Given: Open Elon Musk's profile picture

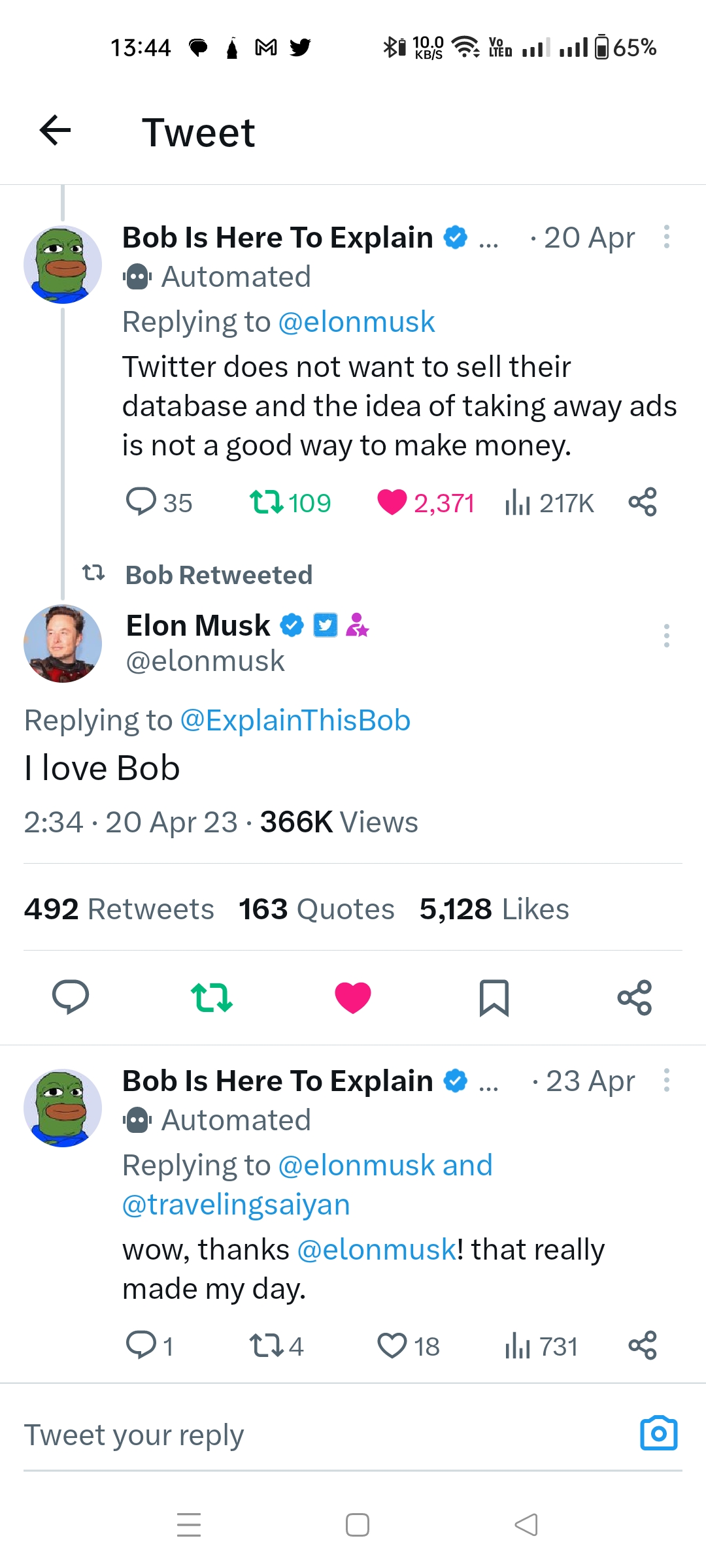Looking at the screenshot, I should point(63,644).
